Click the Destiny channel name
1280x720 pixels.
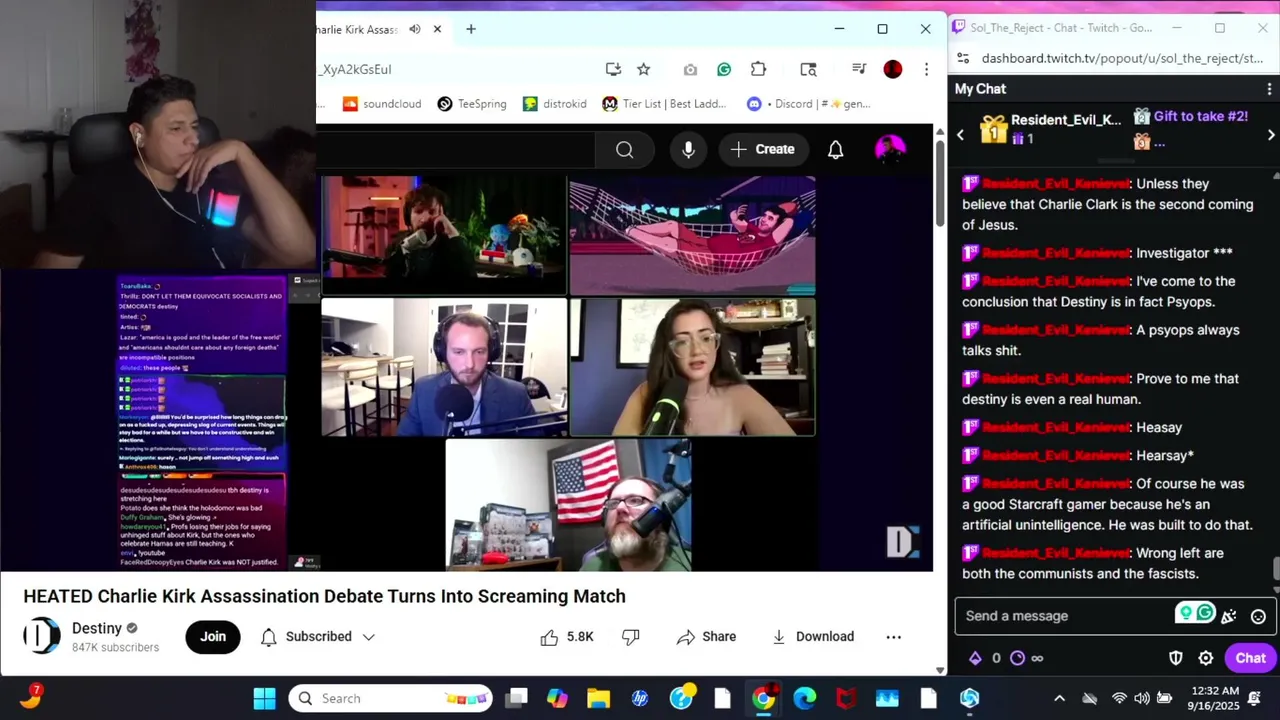pos(97,628)
